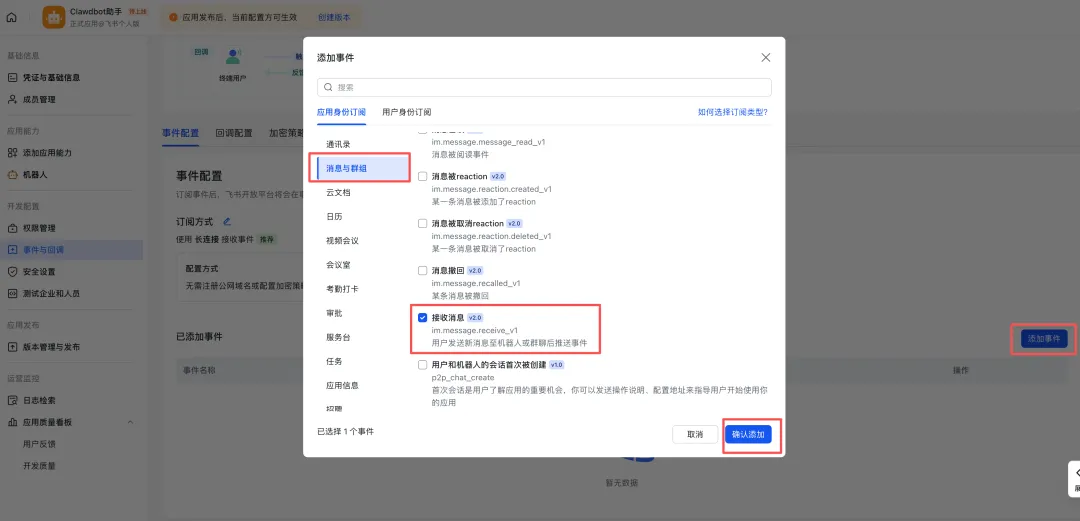This screenshot has height=521, width=1080.
Task: Uncheck the 接收消息 checkbox
Action: [422, 317]
